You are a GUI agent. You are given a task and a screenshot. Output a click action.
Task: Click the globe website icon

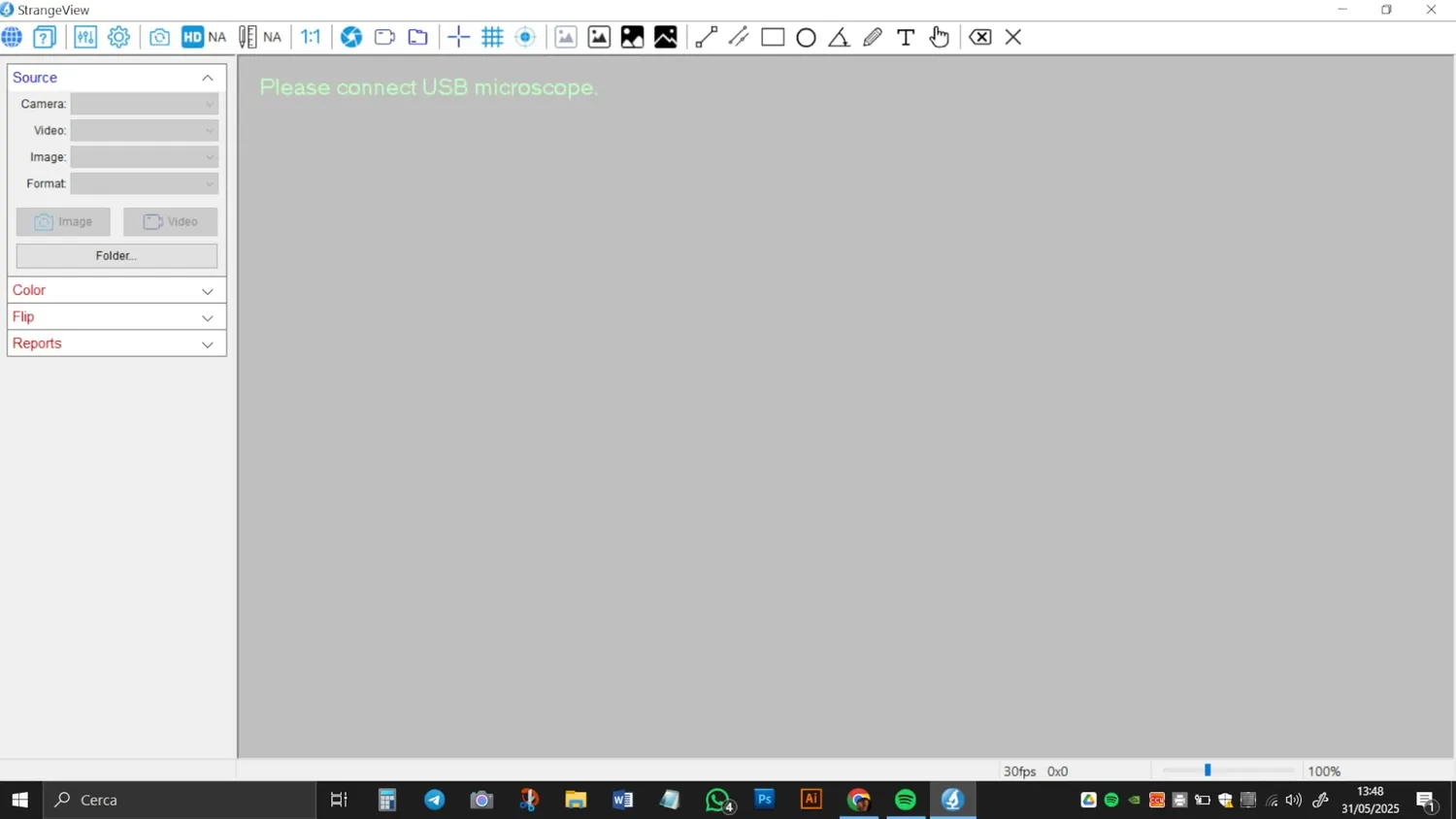12,38
